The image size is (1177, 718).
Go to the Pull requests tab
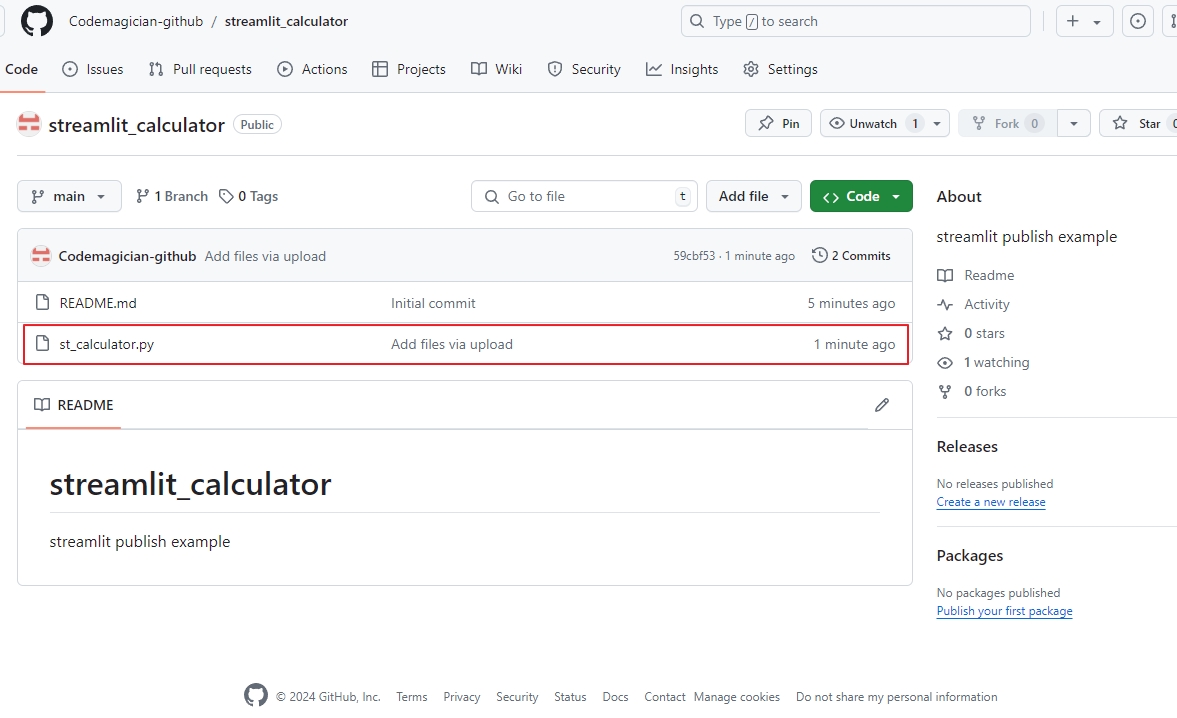200,69
